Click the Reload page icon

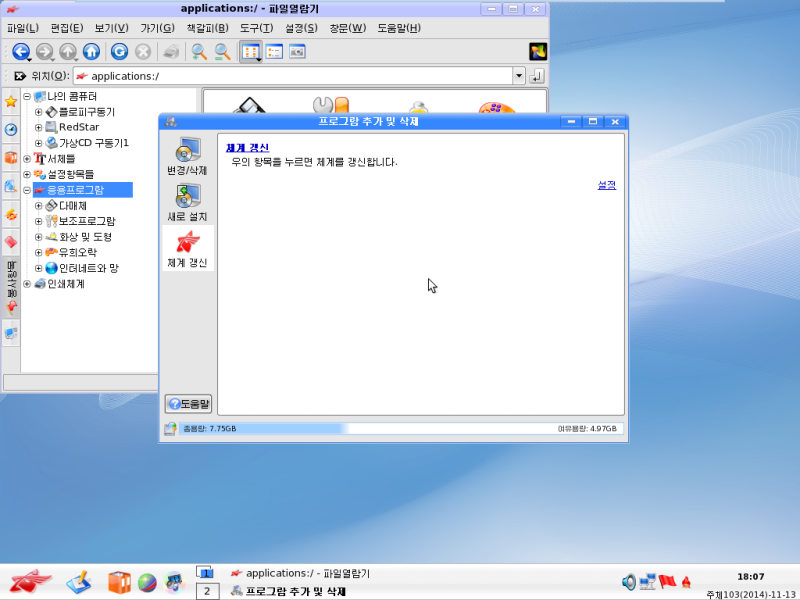[119, 52]
